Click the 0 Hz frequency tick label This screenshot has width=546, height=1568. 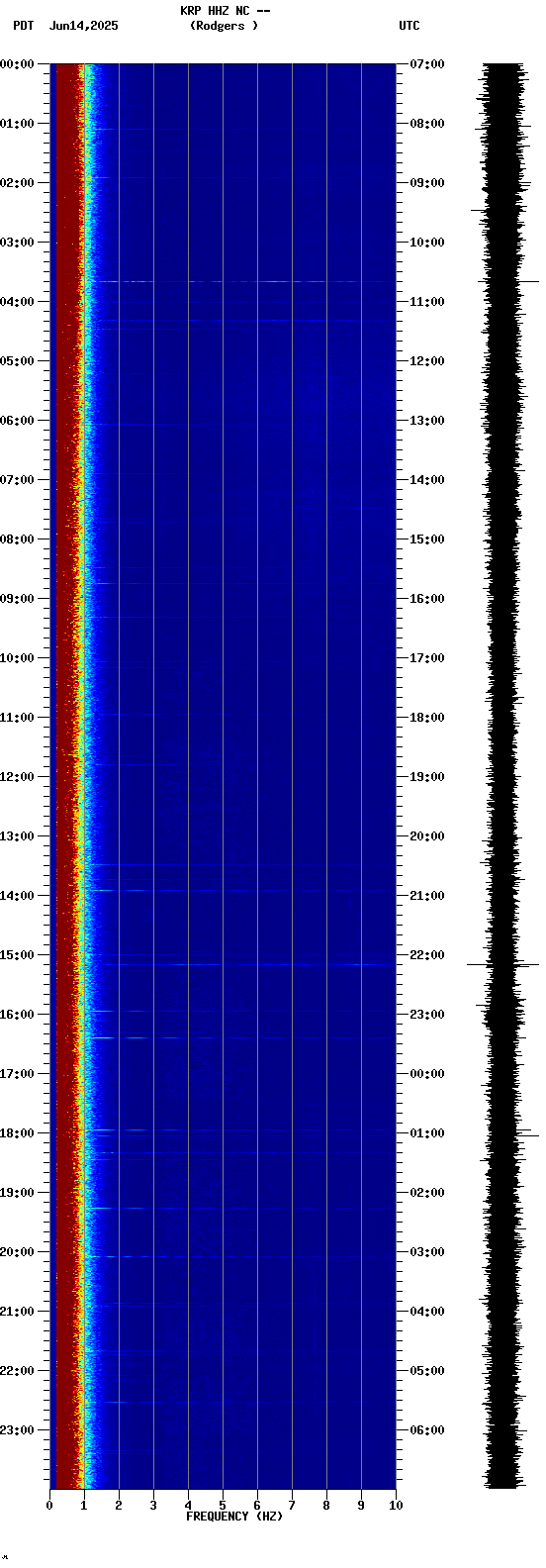pyautogui.click(x=49, y=1506)
